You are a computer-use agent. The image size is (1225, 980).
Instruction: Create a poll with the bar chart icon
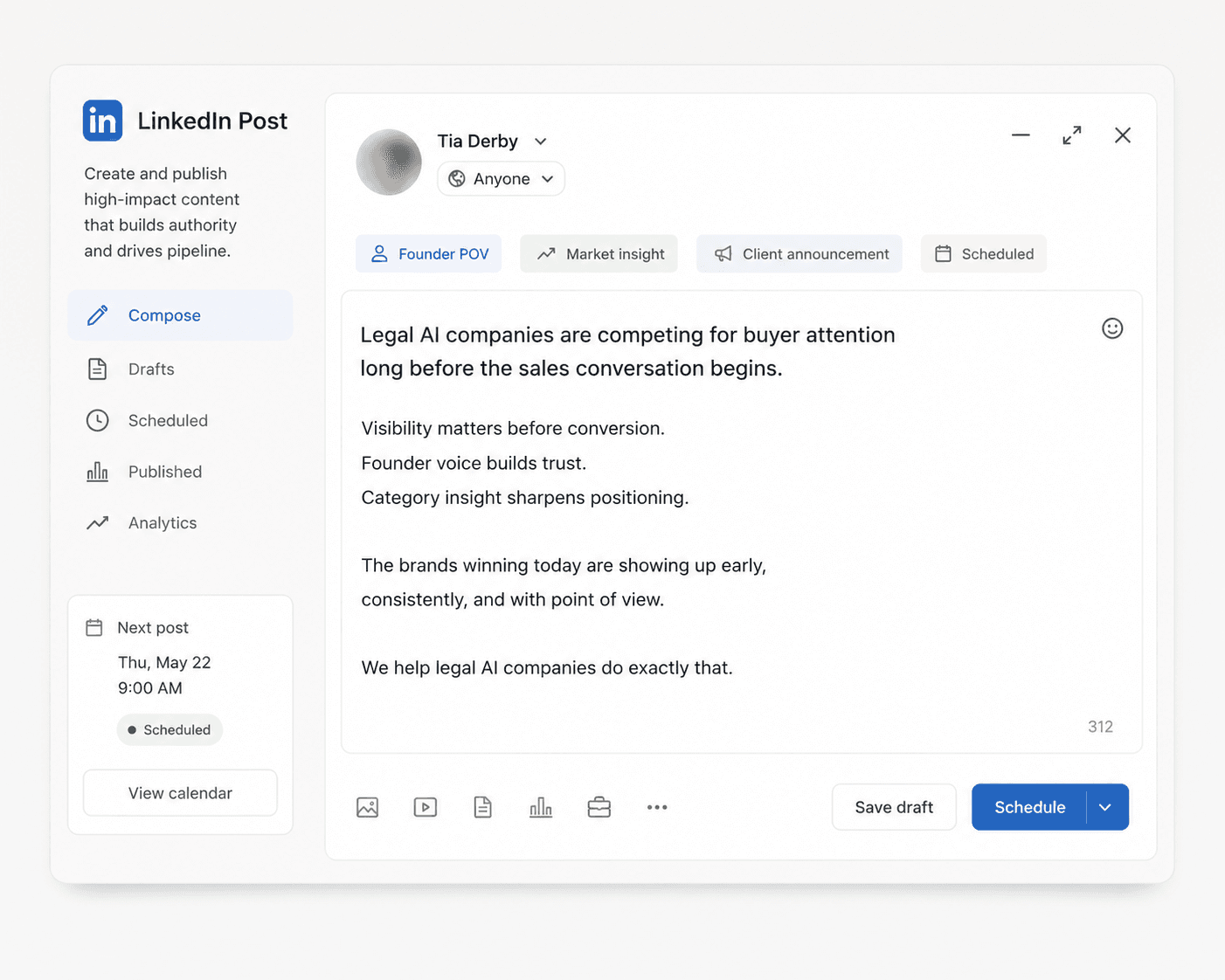(541, 807)
